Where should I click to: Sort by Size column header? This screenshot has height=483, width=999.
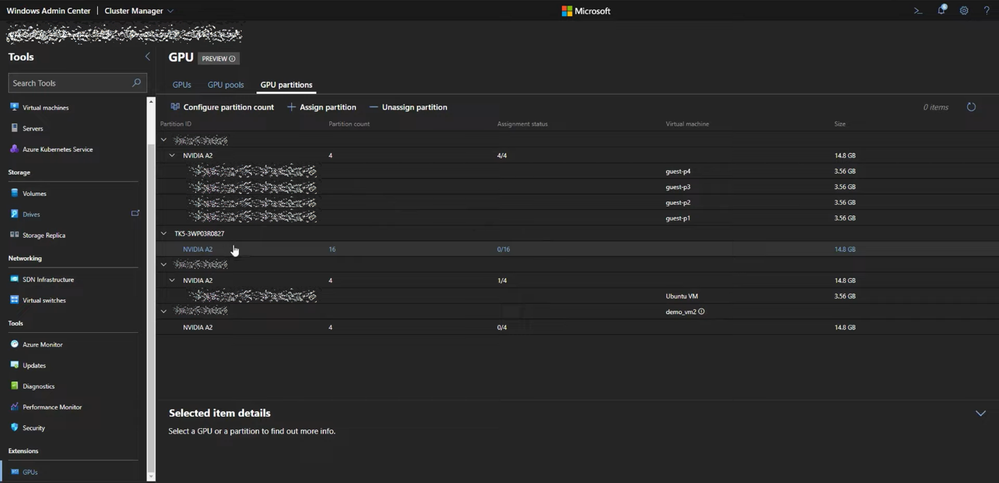840,124
